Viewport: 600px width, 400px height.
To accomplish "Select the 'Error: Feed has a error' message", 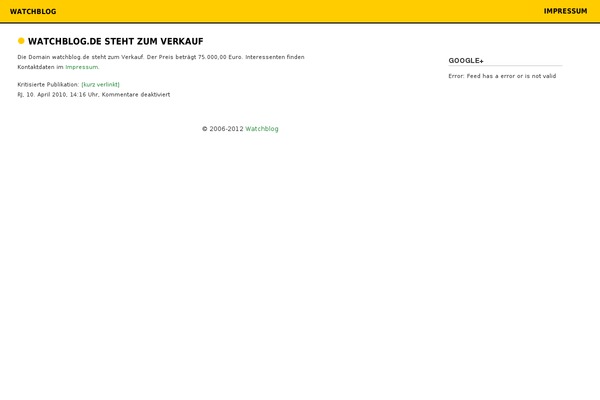I will tap(502, 76).
